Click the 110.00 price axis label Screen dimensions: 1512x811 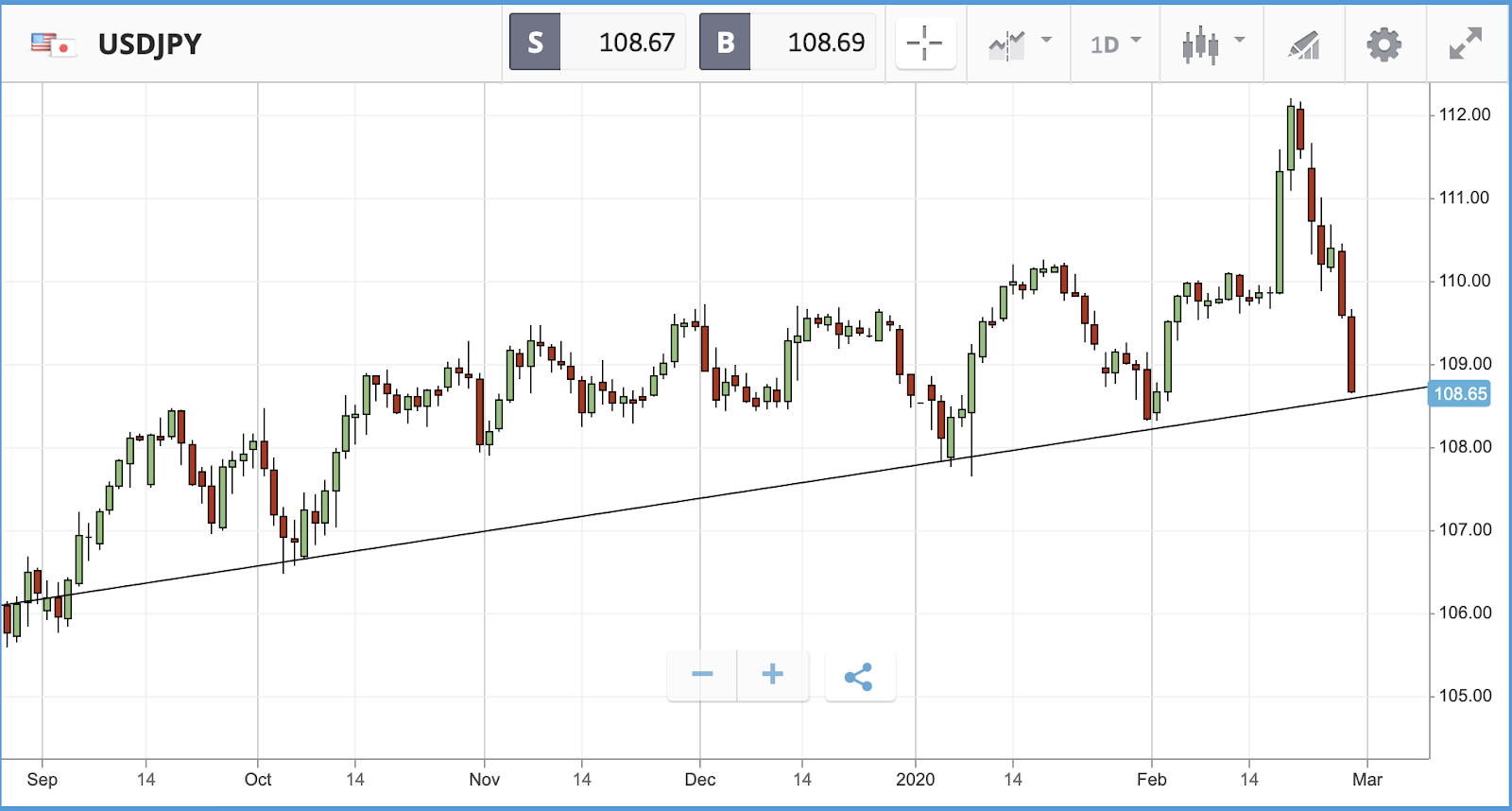tap(1464, 281)
